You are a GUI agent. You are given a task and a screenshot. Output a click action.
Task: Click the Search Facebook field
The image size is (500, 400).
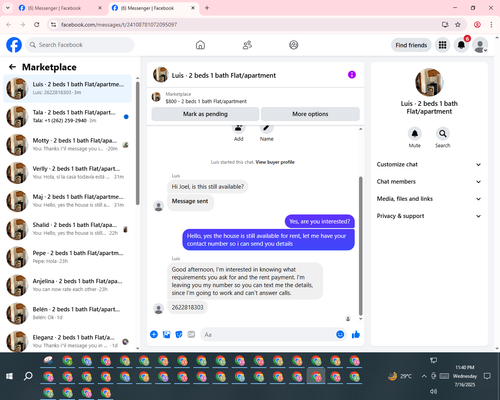tap(80, 45)
